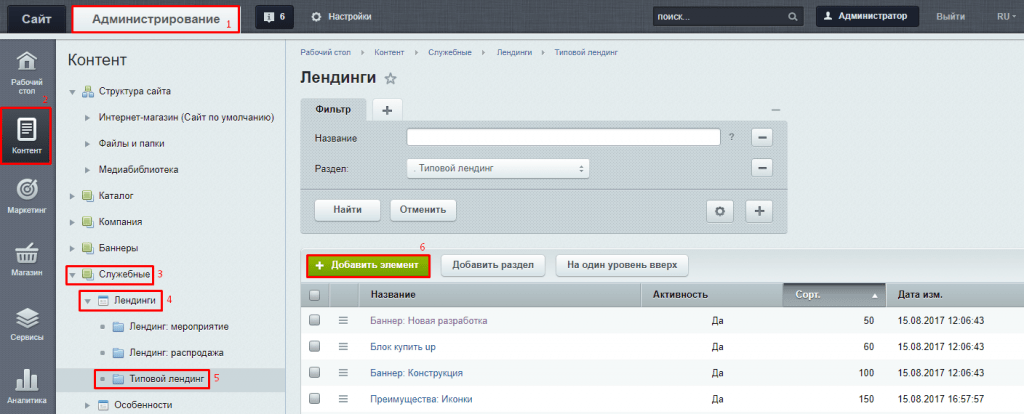This screenshot has height=414, width=1024.
Task: Expand the Каталог tree node
Action: coord(73,196)
